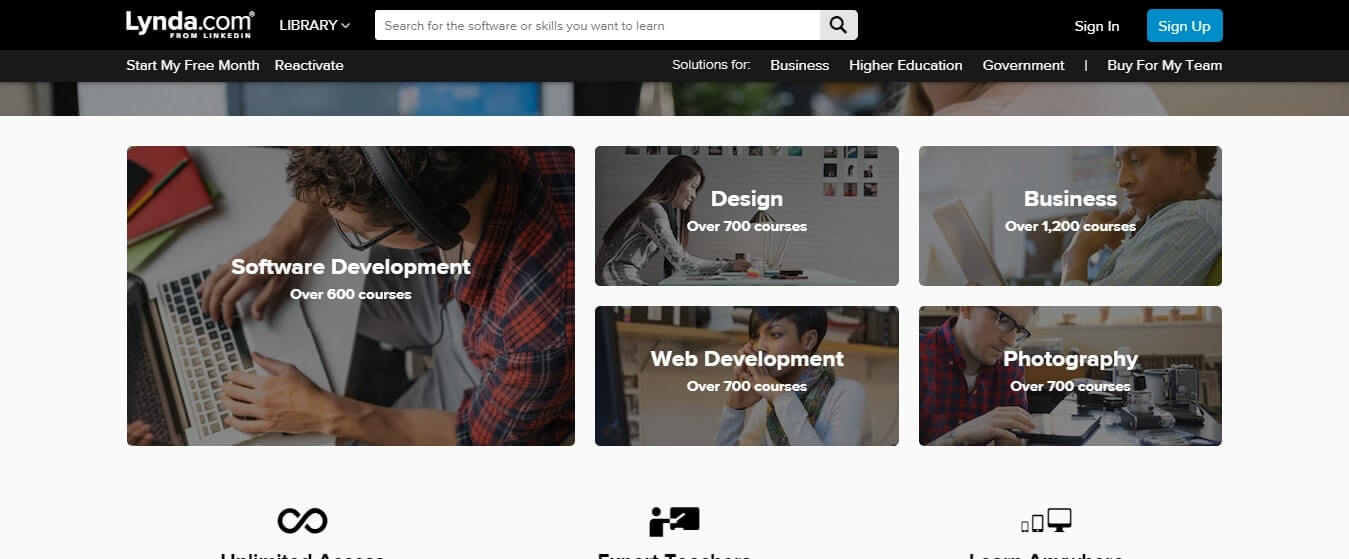Click the Reactivate link
Image resolution: width=1349 pixels, height=559 pixels.
click(x=309, y=65)
